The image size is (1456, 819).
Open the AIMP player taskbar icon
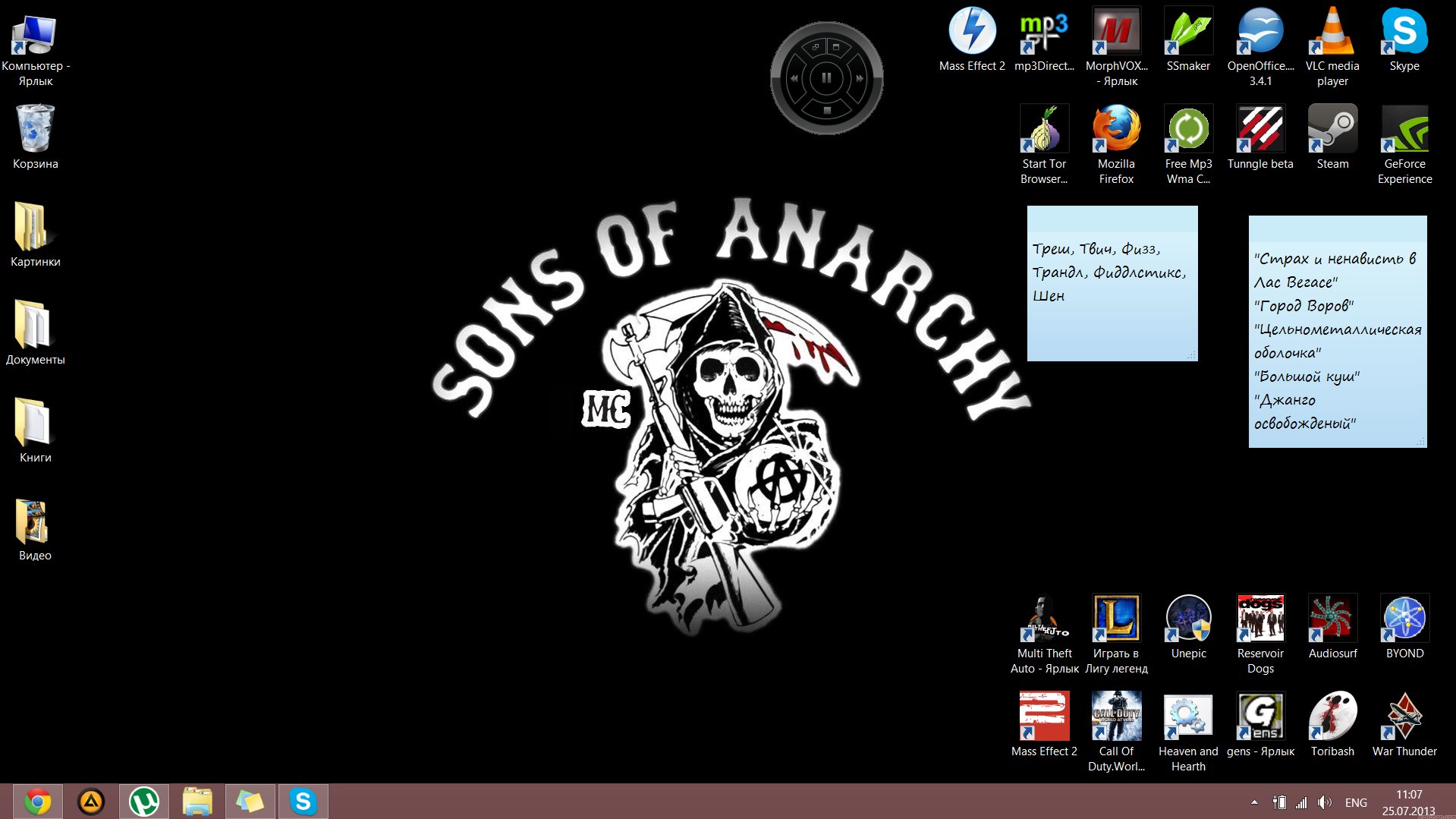tap(91, 802)
